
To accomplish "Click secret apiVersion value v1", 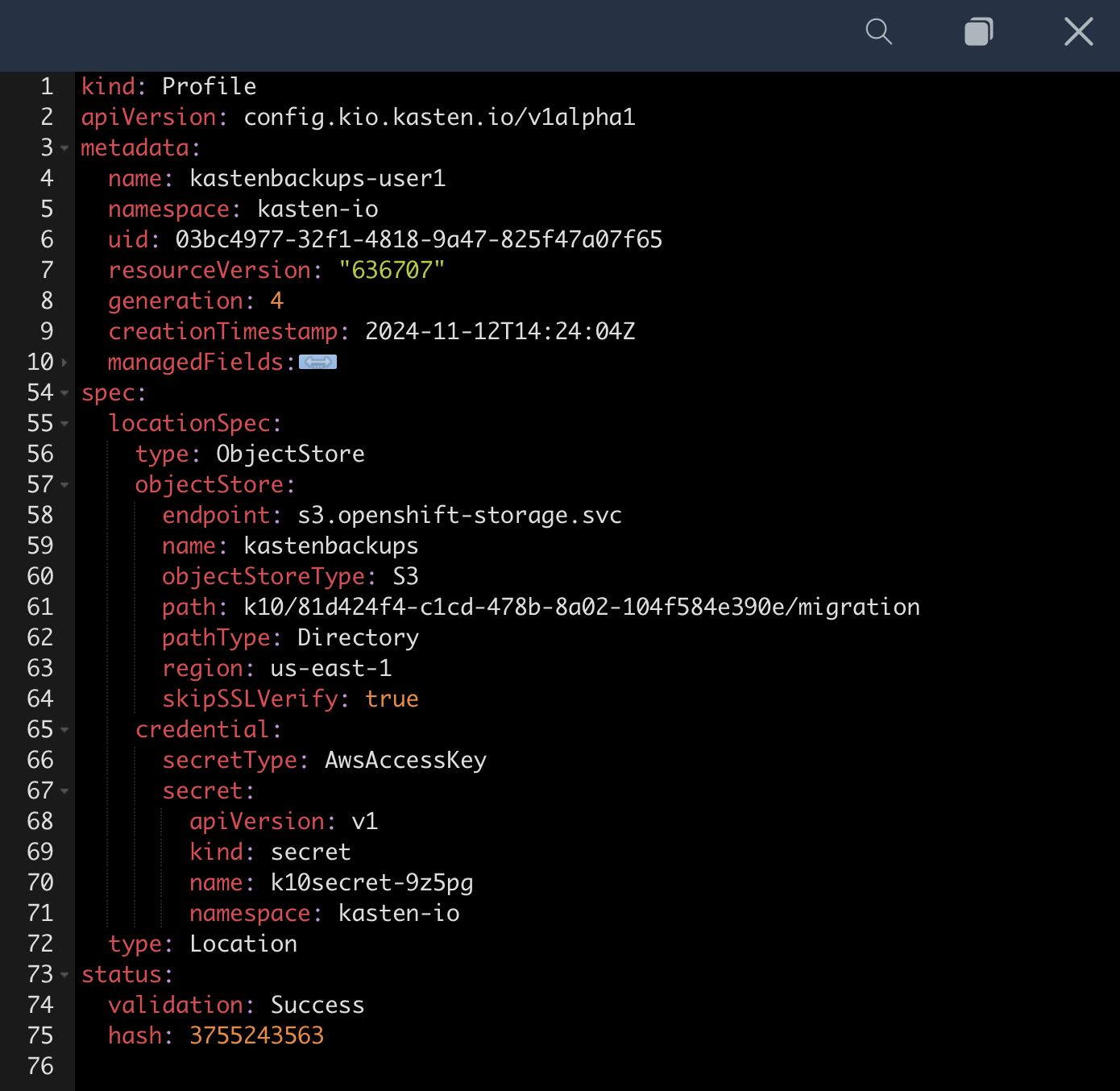I will 365,821.
